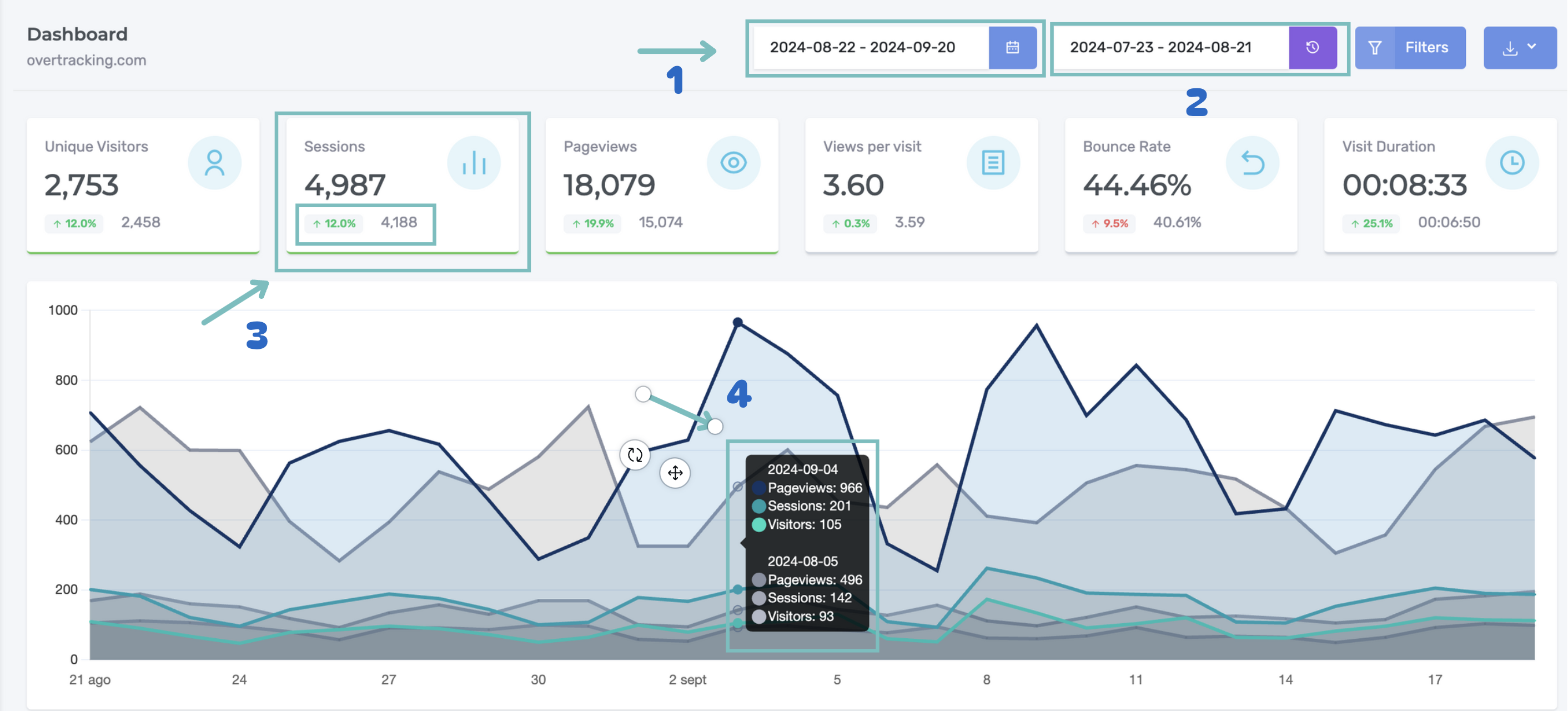Select the Bounce Rate title on its card

click(1127, 147)
